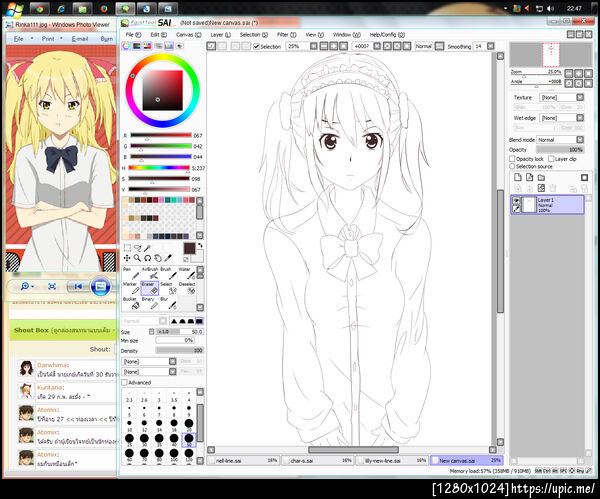
Task: Zoom in with navigator plus button
Action: pos(579,73)
